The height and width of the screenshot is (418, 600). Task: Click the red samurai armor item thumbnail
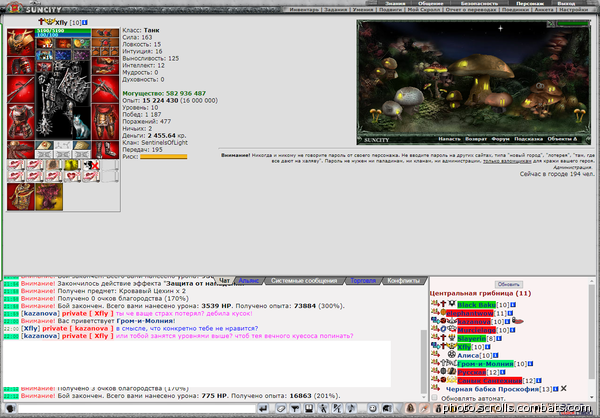pyautogui.click(x=21, y=196)
